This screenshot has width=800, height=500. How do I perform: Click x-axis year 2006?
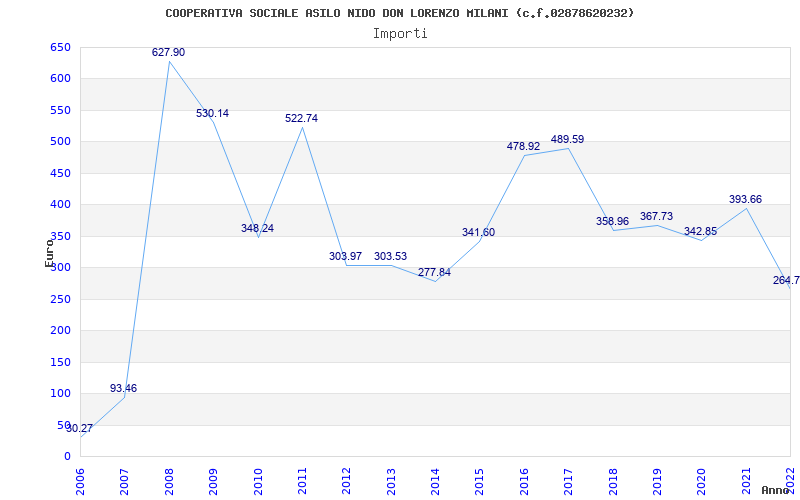pos(81,481)
